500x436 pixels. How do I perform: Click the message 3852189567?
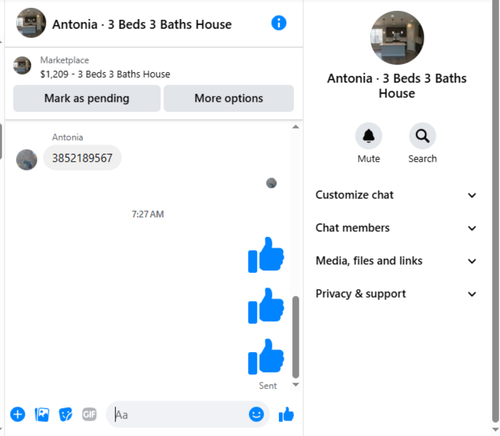click(x=82, y=158)
